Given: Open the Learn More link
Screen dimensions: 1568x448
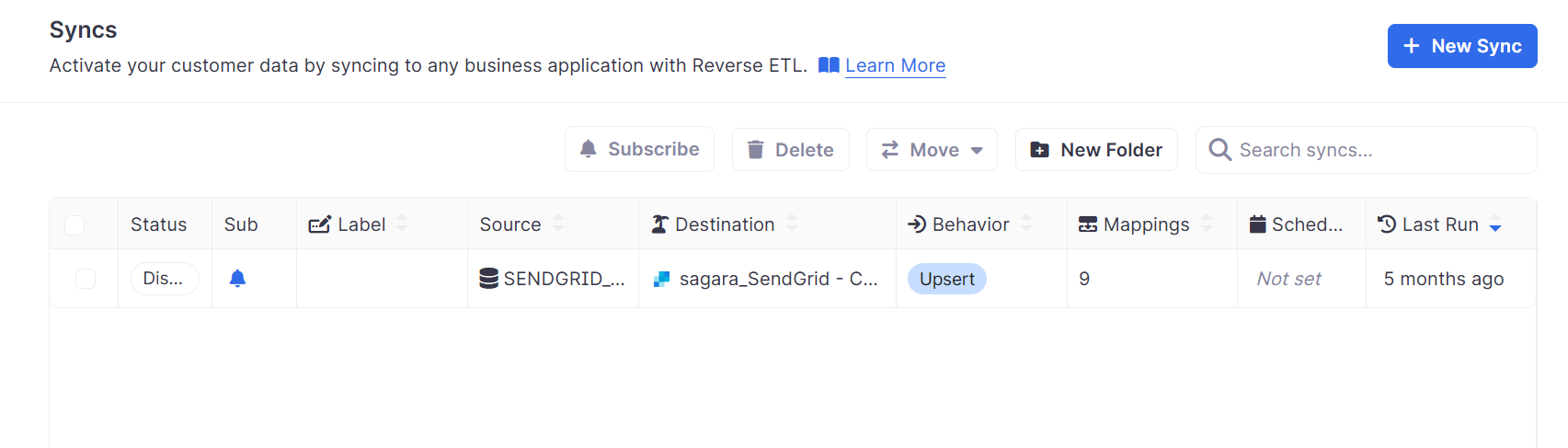Looking at the screenshot, I should (895, 65).
